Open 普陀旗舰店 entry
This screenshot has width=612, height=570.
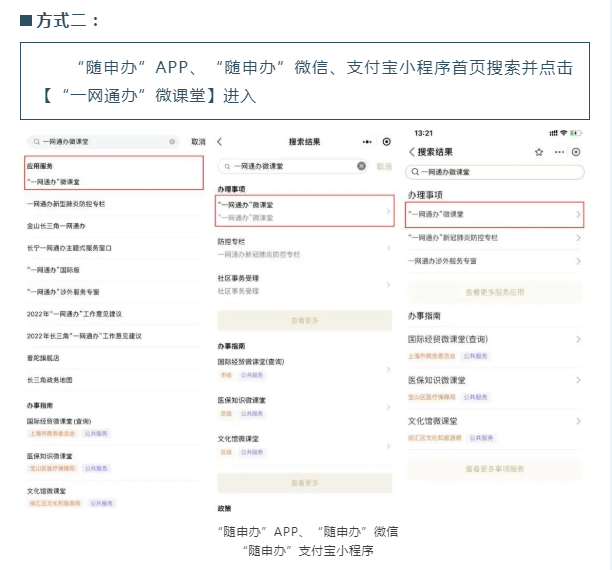coord(43,358)
